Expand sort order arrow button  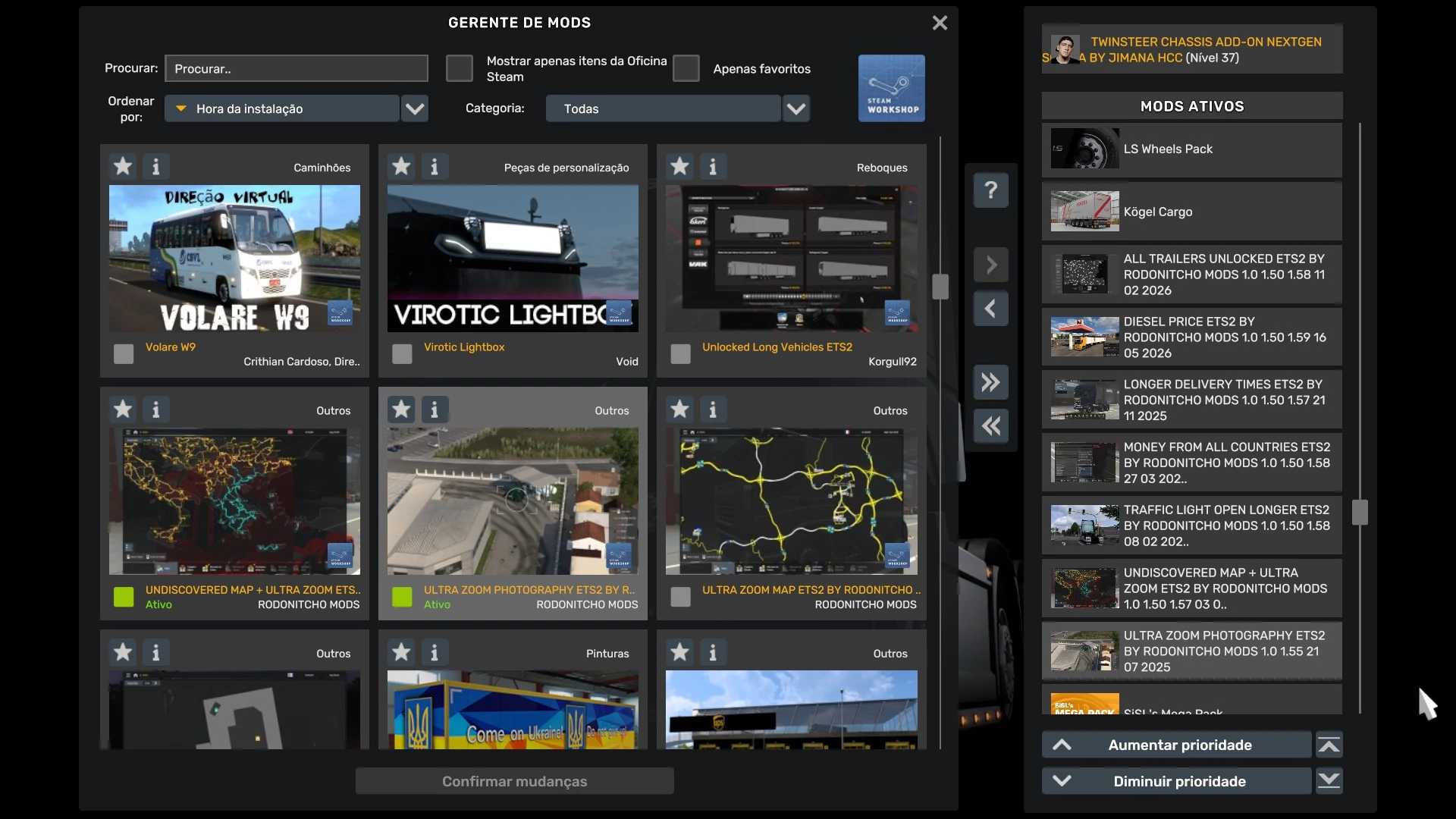pyautogui.click(x=415, y=108)
